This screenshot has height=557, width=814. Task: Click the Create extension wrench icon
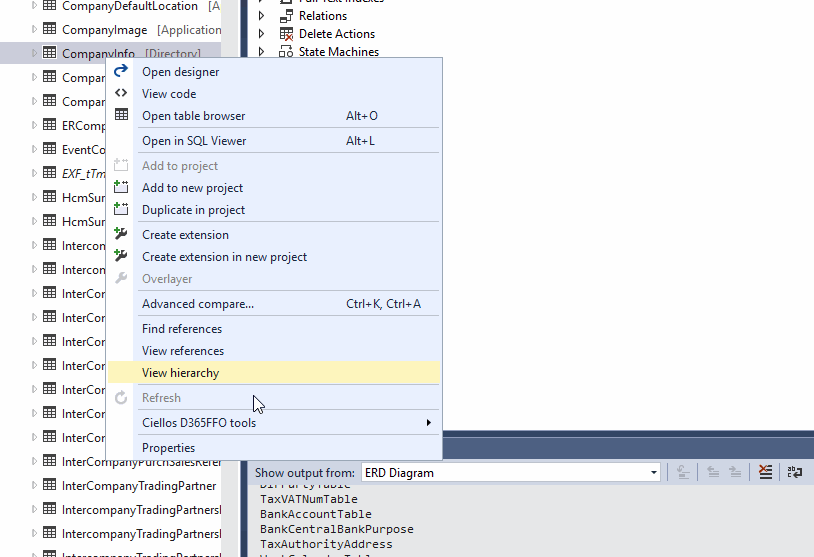coord(121,234)
